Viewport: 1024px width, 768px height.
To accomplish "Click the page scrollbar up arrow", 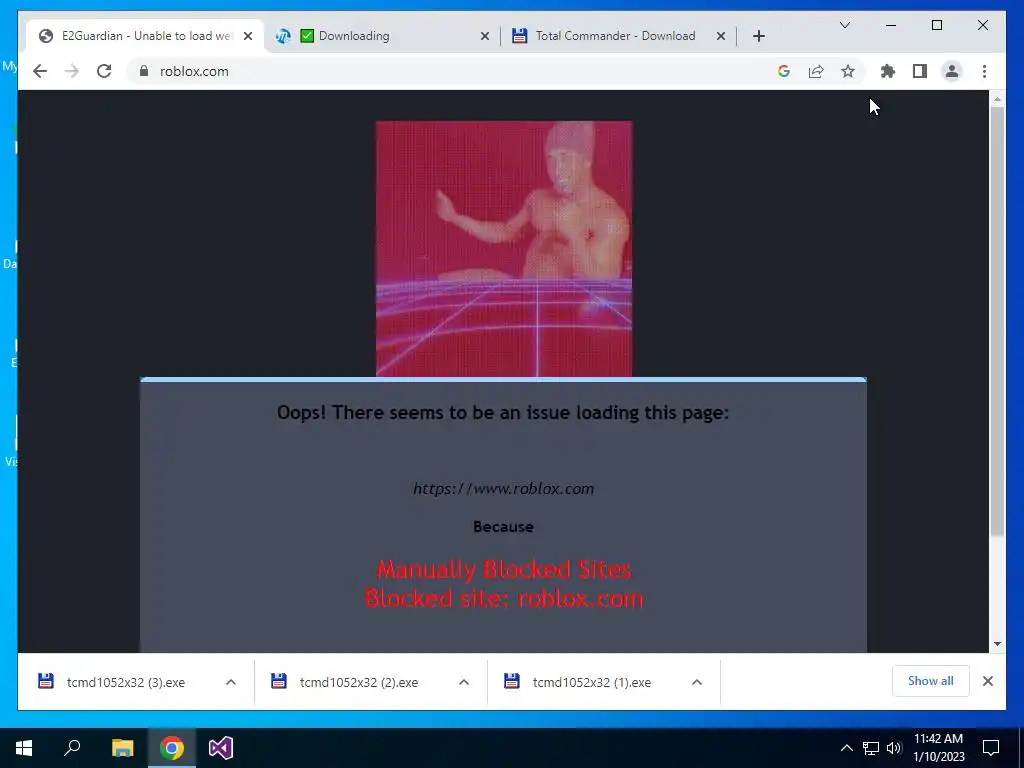I will 997,99.
